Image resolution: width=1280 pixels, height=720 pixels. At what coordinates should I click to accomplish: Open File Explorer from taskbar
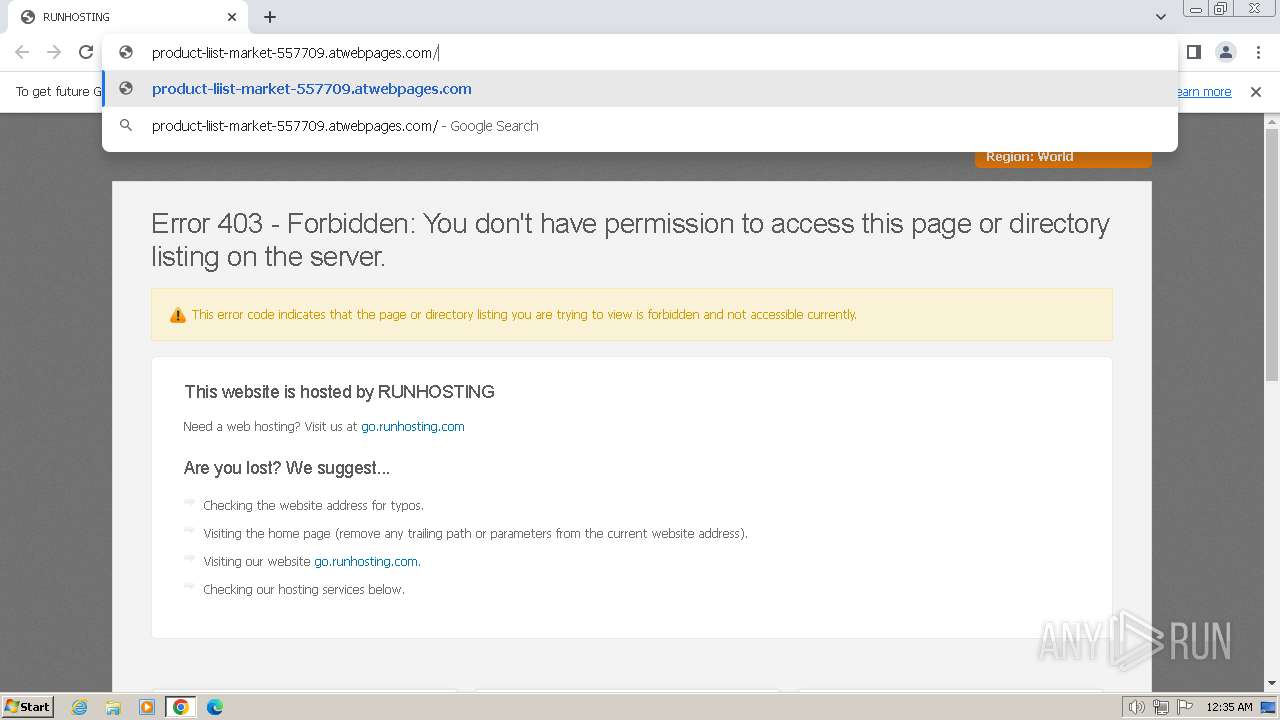pos(113,707)
